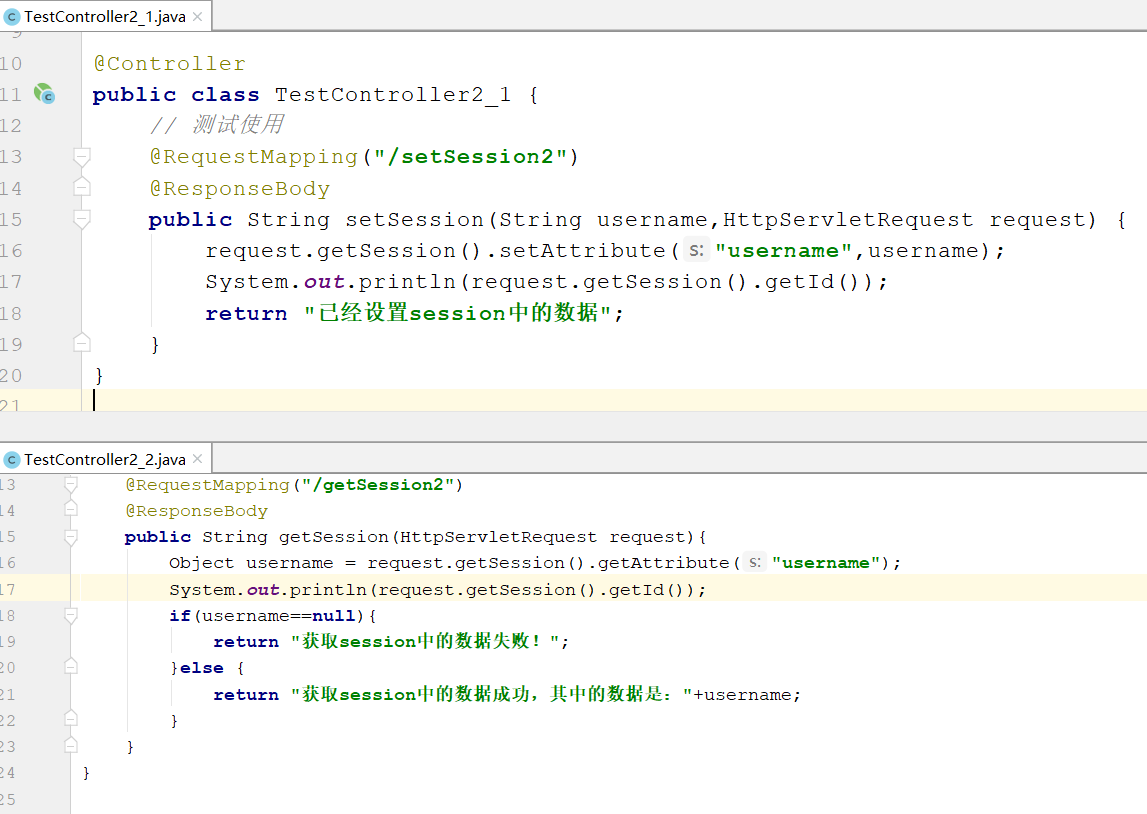Image resolution: width=1147 pixels, height=814 pixels.
Task: Click the string "获取session中的数据成功，其中的数据是："
Action: [492, 694]
